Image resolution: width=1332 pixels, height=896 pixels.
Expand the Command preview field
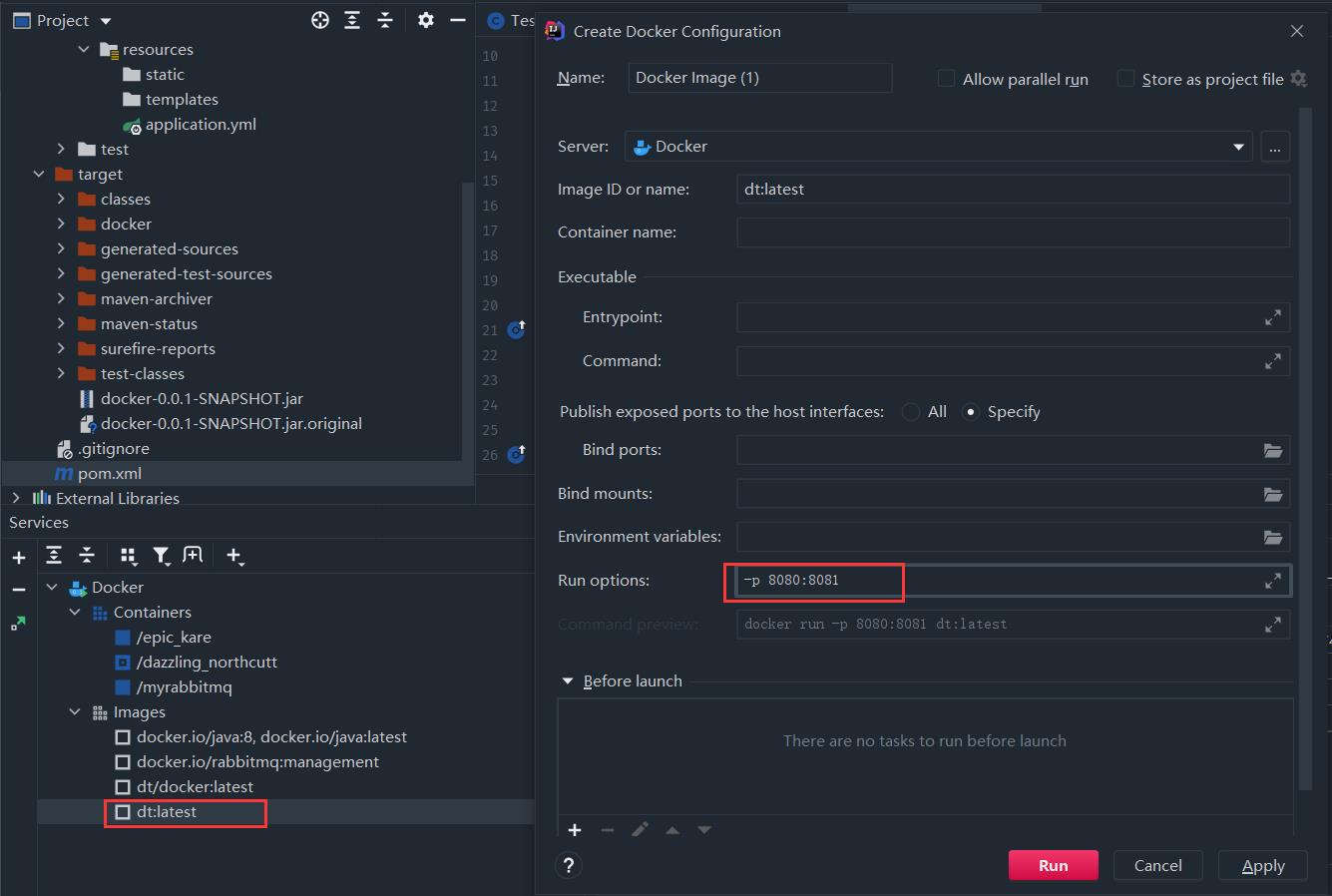1273,625
